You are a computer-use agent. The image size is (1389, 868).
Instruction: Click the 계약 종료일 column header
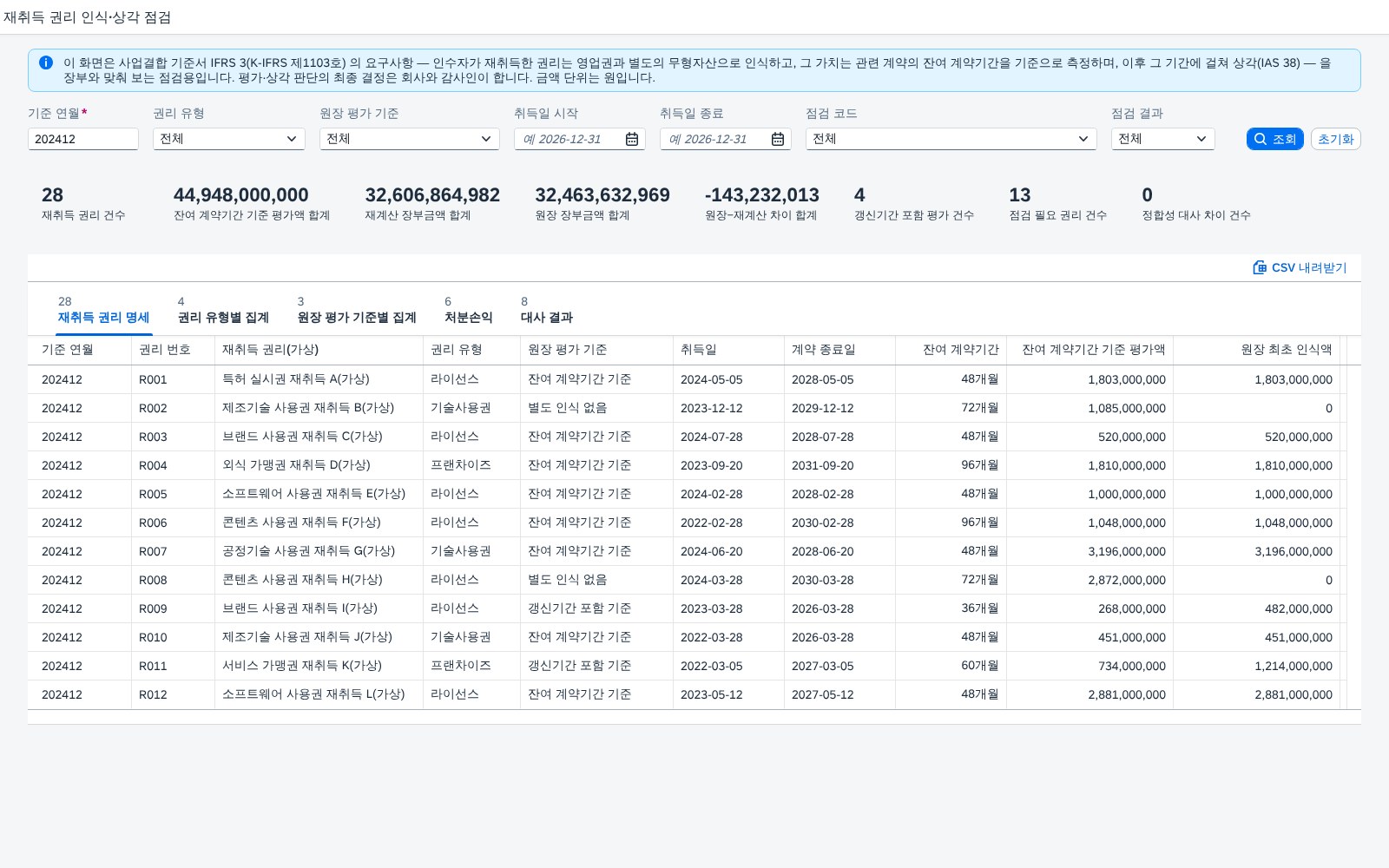click(x=839, y=350)
